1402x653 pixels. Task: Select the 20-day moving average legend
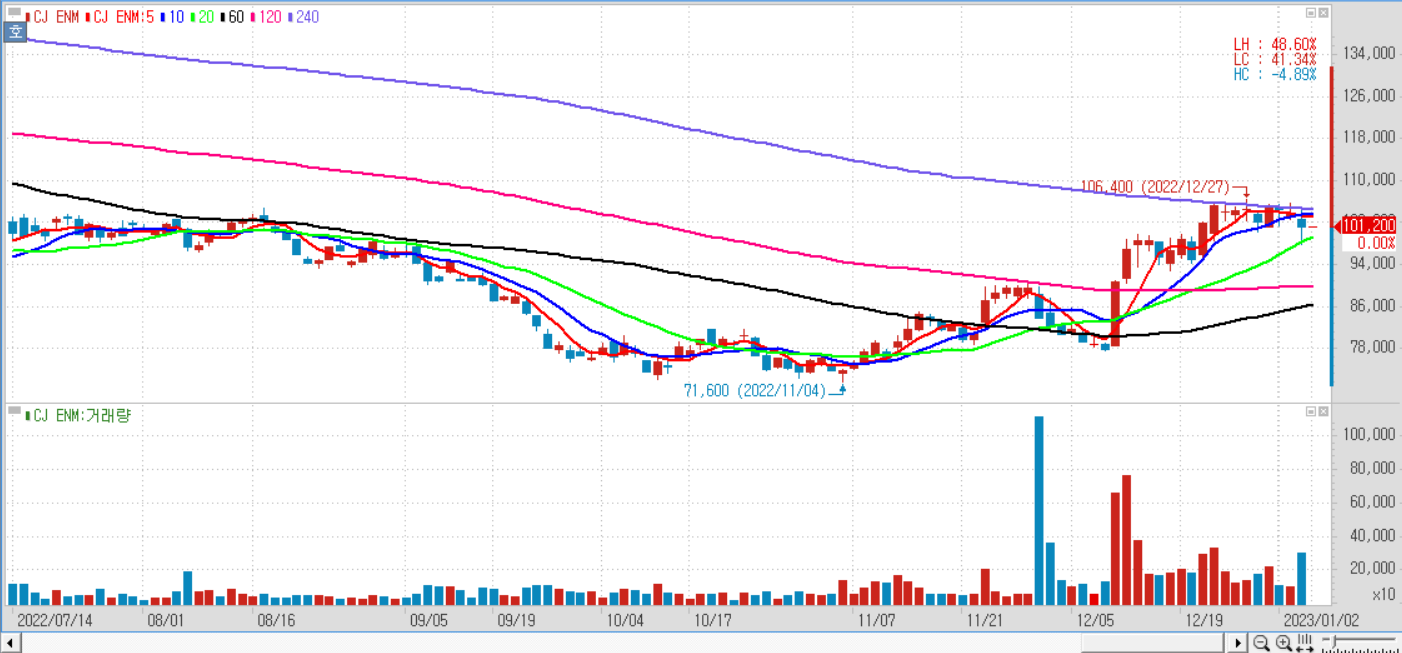click(x=202, y=17)
